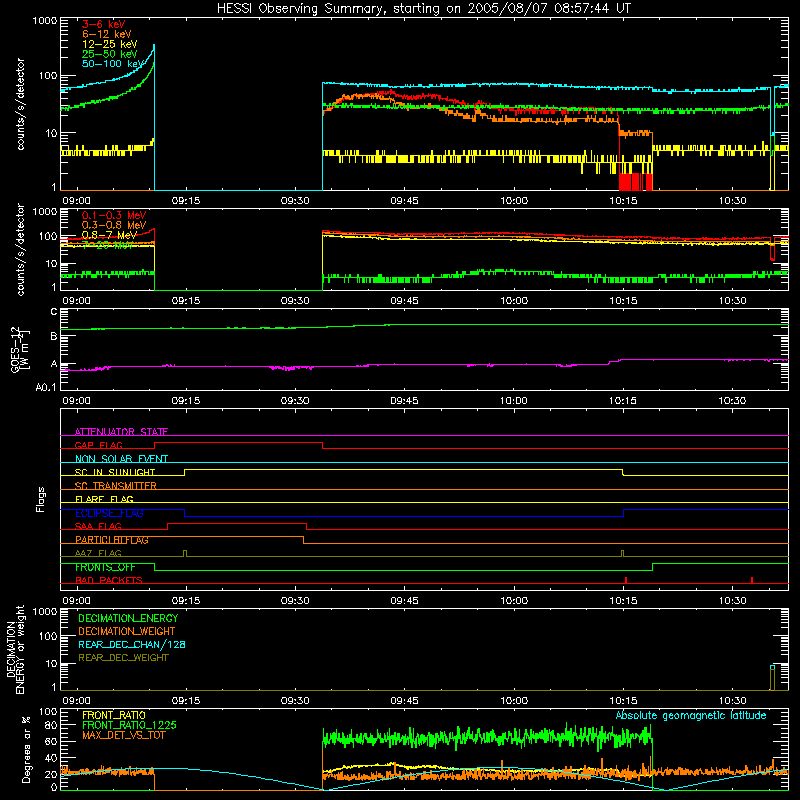Screen dimensions: 800x800
Task: Select the 3-6 keV legend label
Action: click(104, 24)
